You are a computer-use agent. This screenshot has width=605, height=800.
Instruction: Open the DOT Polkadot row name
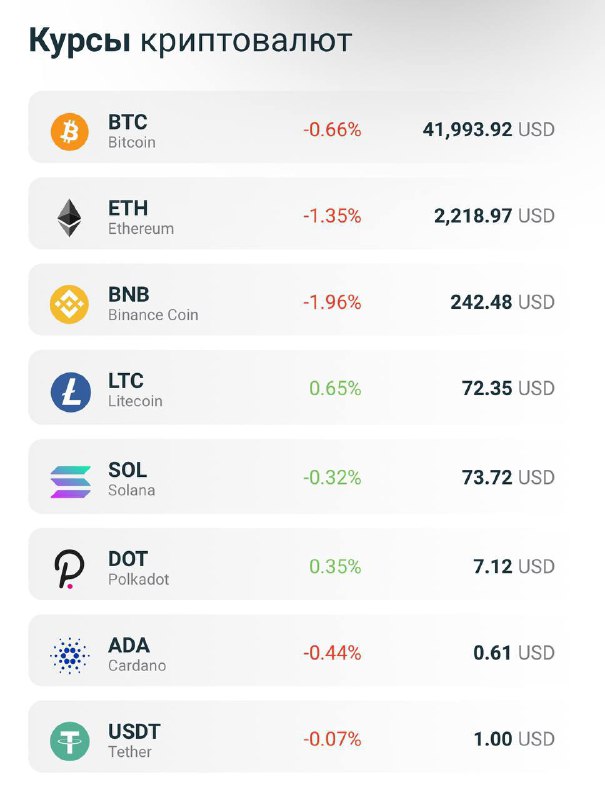pos(138,568)
